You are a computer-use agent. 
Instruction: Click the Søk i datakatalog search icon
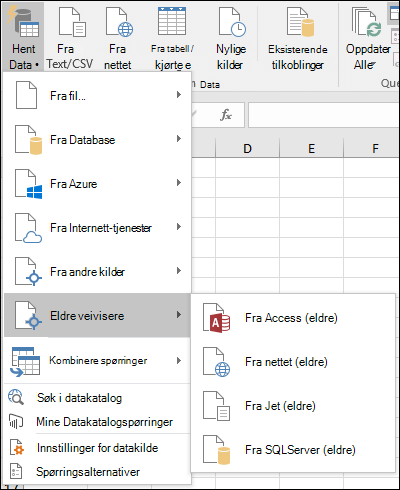click(16, 397)
